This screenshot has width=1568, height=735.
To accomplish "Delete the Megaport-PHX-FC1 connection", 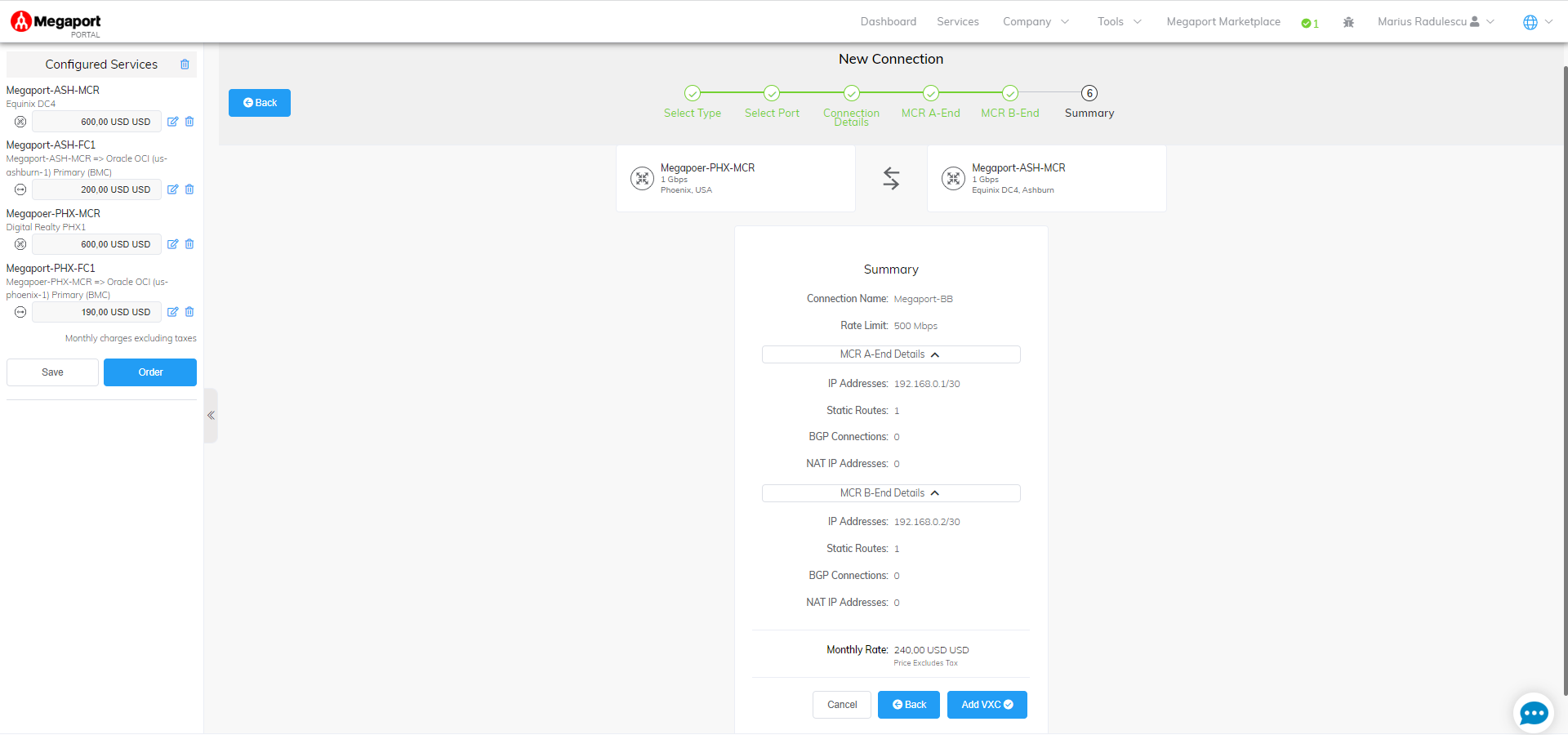I will (189, 312).
